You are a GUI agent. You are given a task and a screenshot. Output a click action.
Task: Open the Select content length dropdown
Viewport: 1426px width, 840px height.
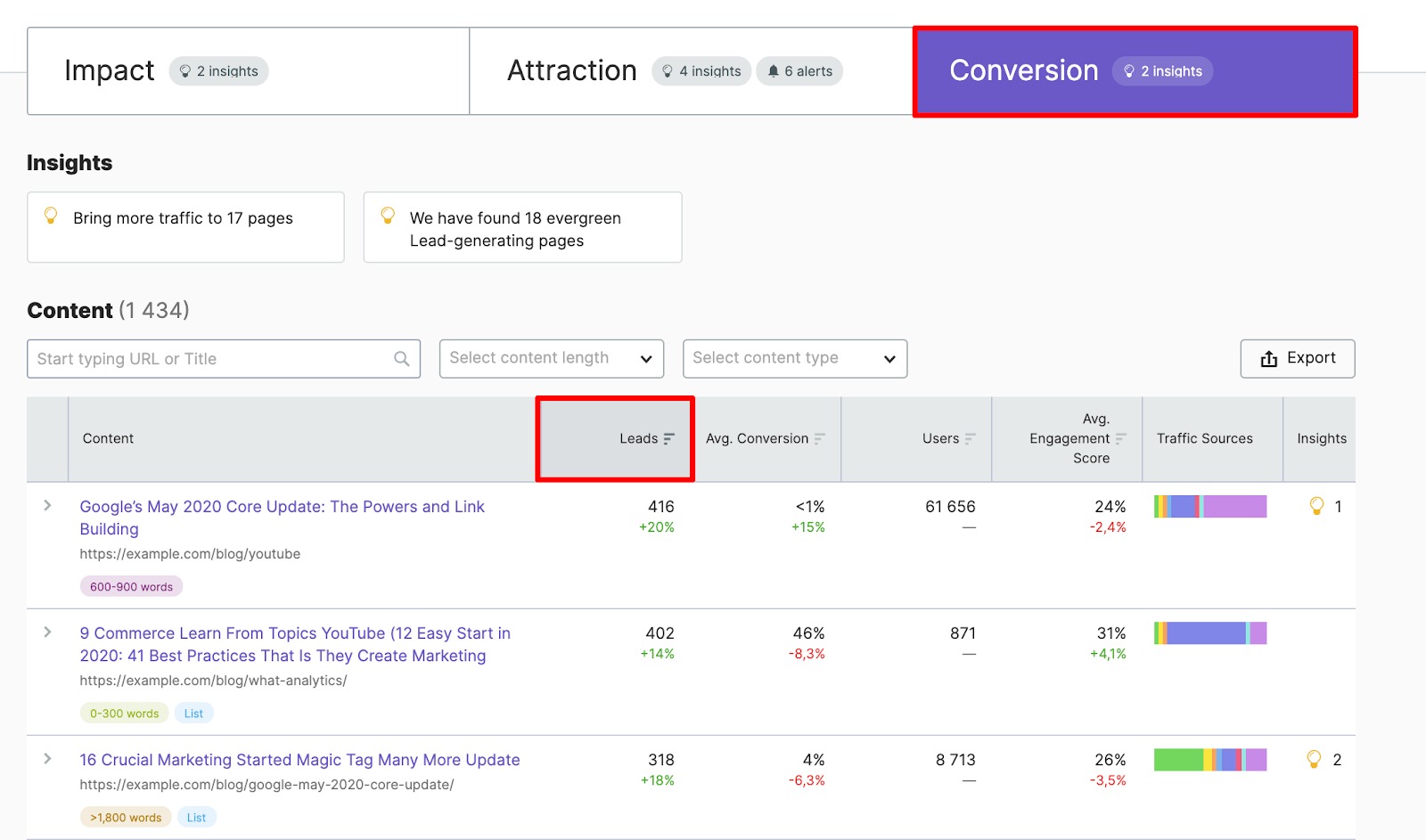pyautogui.click(x=551, y=358)
